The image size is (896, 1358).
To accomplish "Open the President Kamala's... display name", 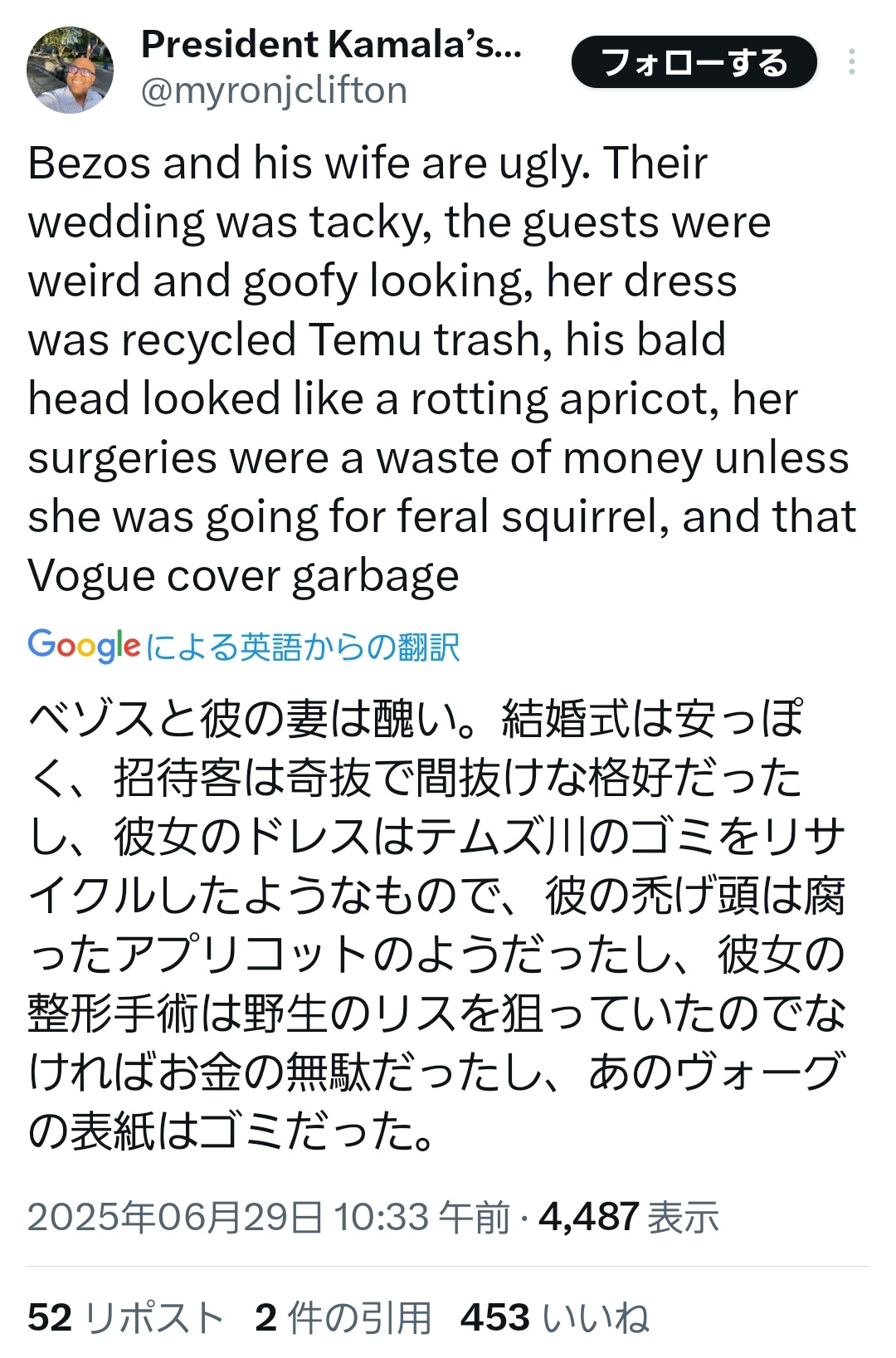I will click(331, 45).
